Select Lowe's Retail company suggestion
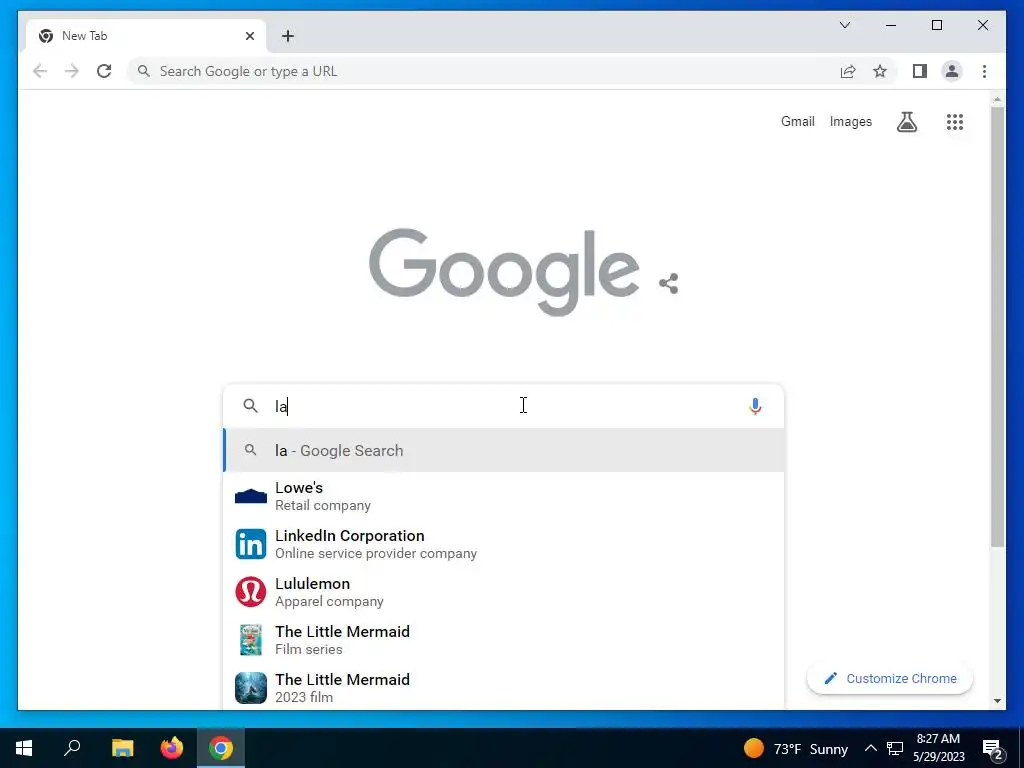 point(504,496)
